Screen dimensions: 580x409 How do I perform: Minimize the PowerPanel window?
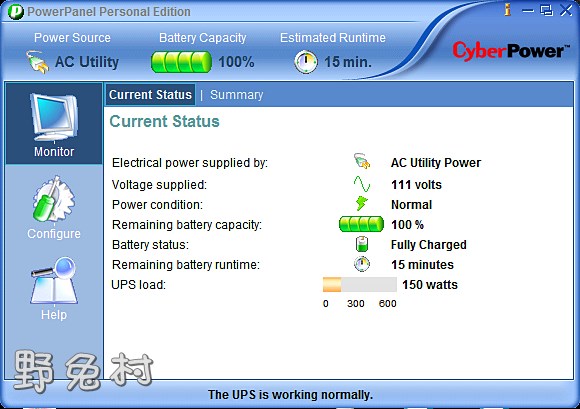point(528,10)
